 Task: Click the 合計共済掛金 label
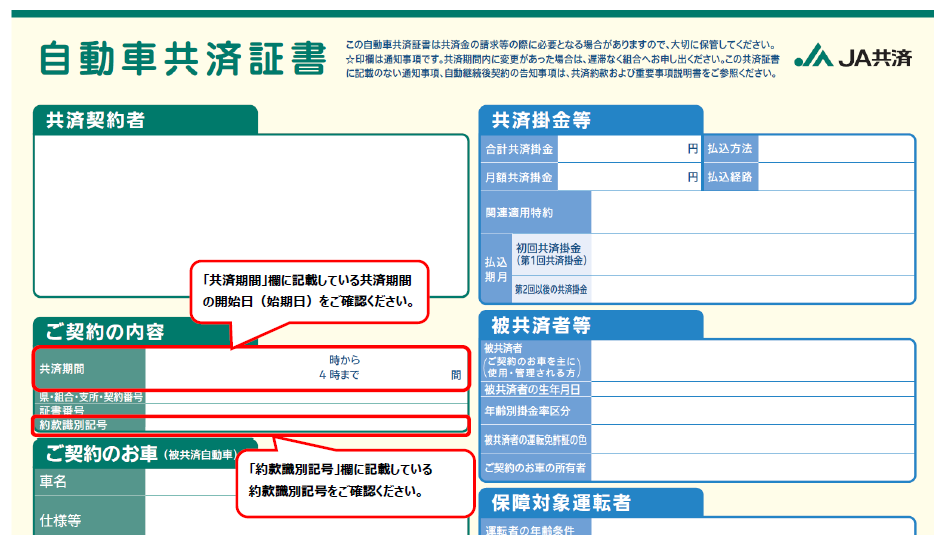519,149
